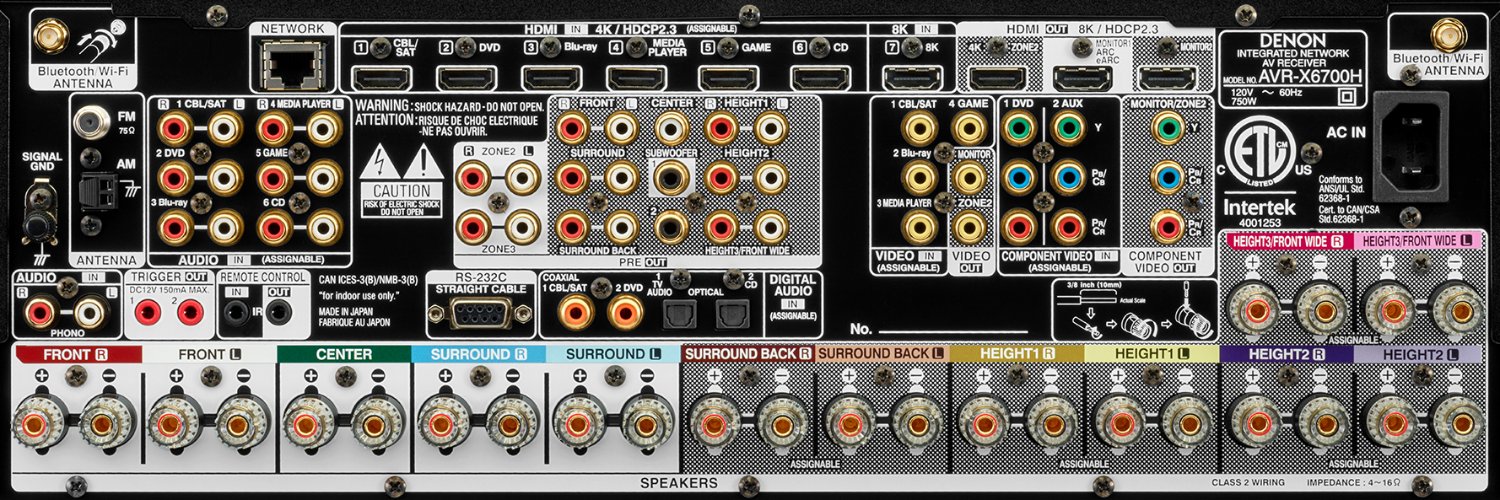The width and height of the screenshot is (1500, 500).
Task: Click the DENON brand name
Action: [x=1292, y=40]
